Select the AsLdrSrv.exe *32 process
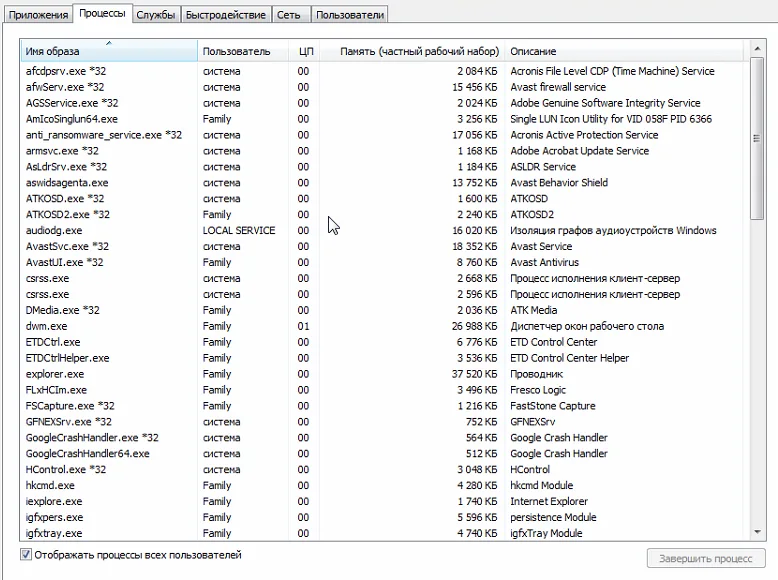Screen dimensions: 778x580 coord(385,167)
